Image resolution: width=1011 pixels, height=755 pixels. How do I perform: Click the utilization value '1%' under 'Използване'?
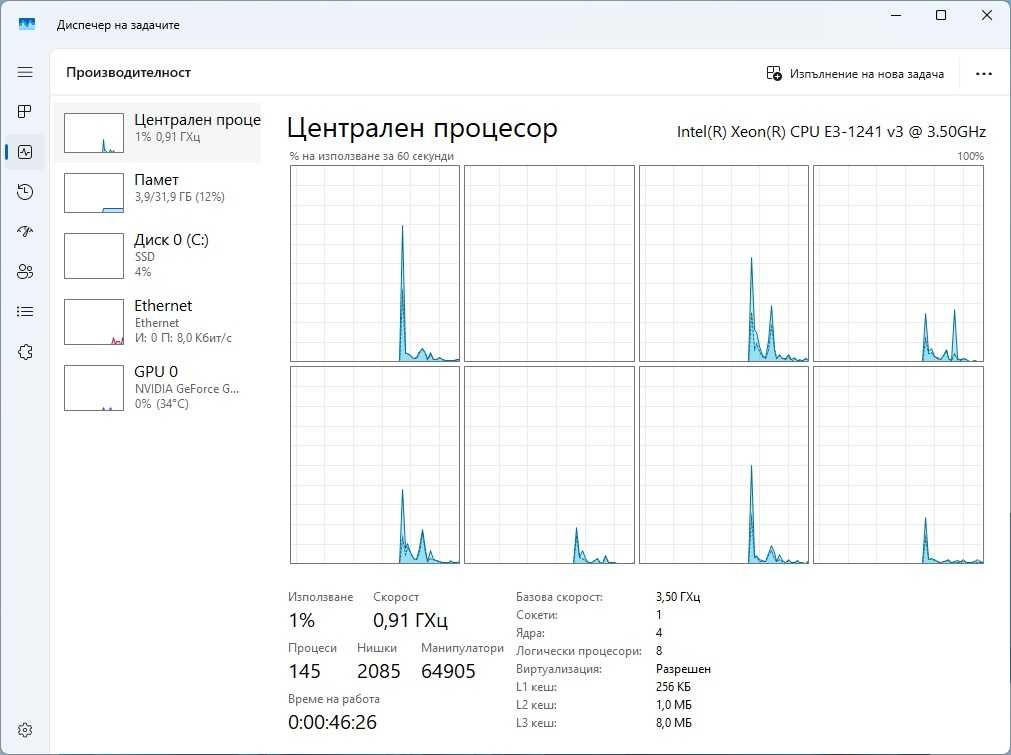click(x=301, y=620)
